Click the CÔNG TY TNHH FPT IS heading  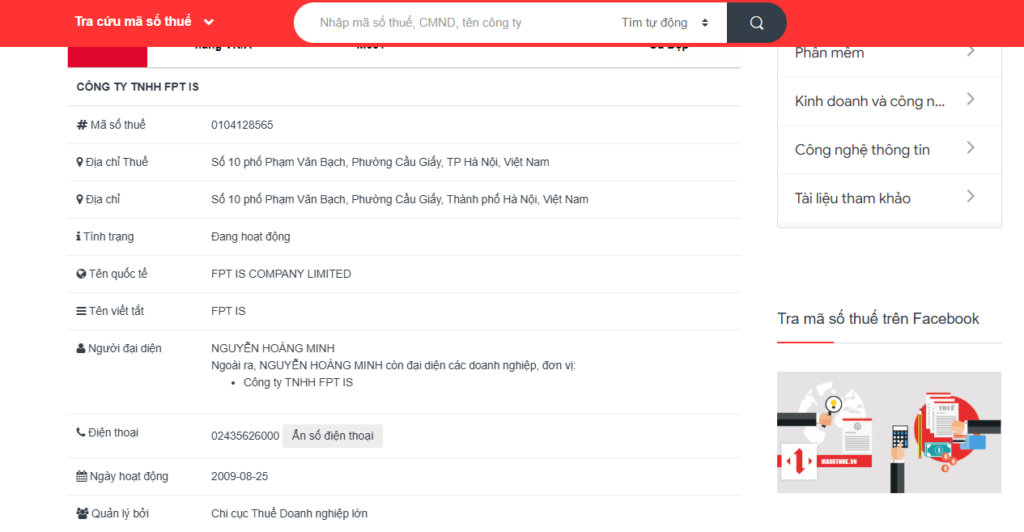(138, 87)
